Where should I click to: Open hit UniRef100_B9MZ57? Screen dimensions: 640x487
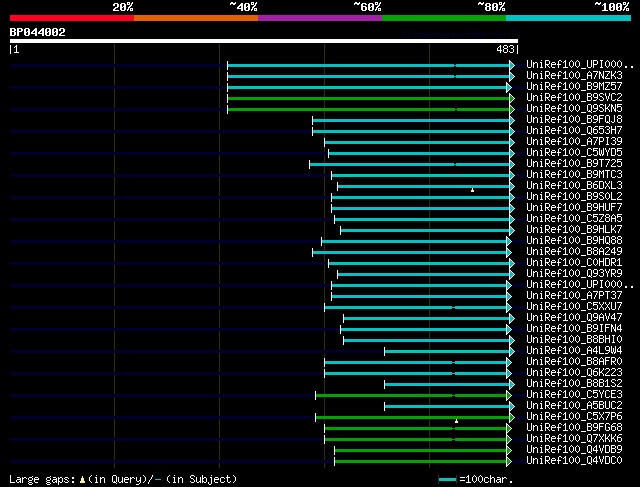574,87
